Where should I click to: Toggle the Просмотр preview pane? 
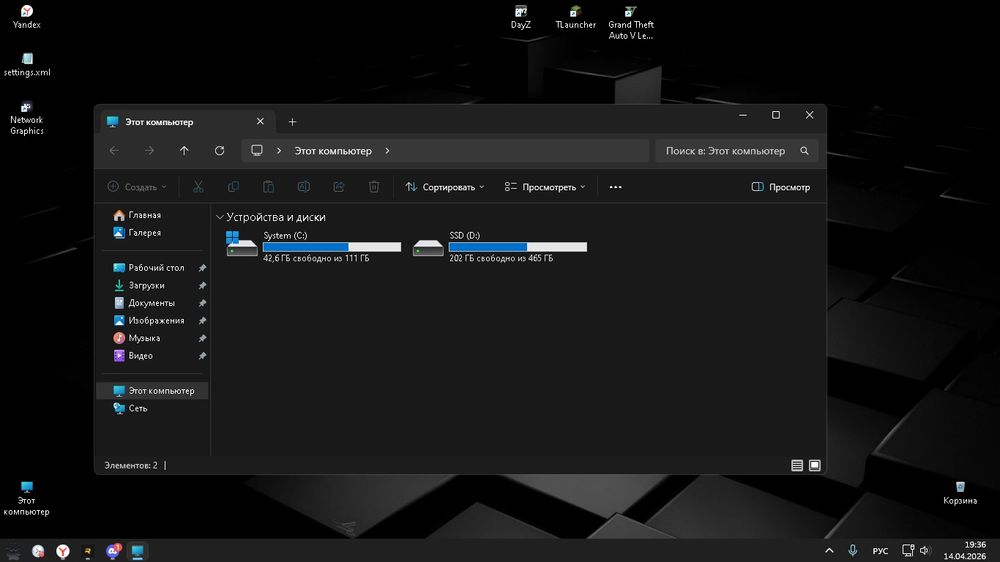coord(781,187)
